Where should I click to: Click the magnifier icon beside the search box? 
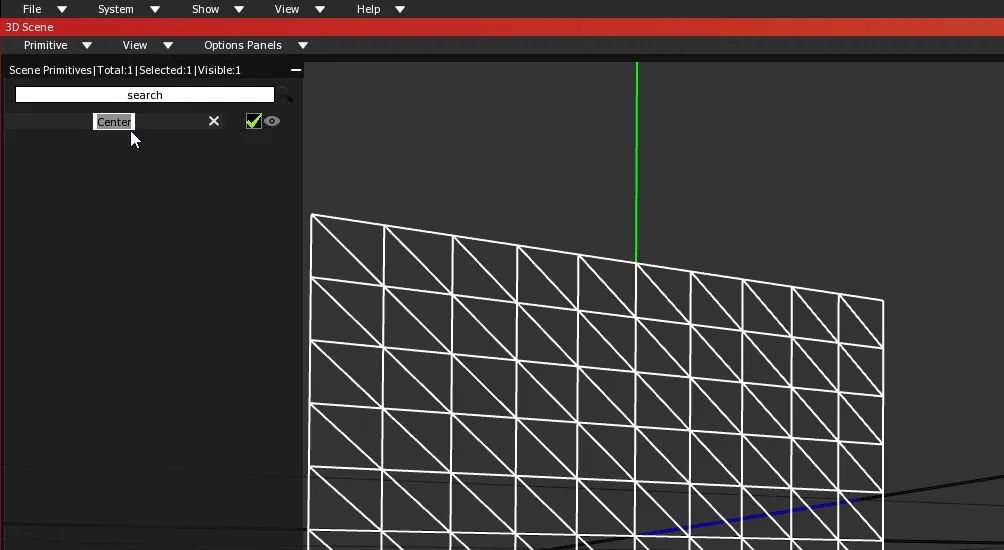(285, 95)
